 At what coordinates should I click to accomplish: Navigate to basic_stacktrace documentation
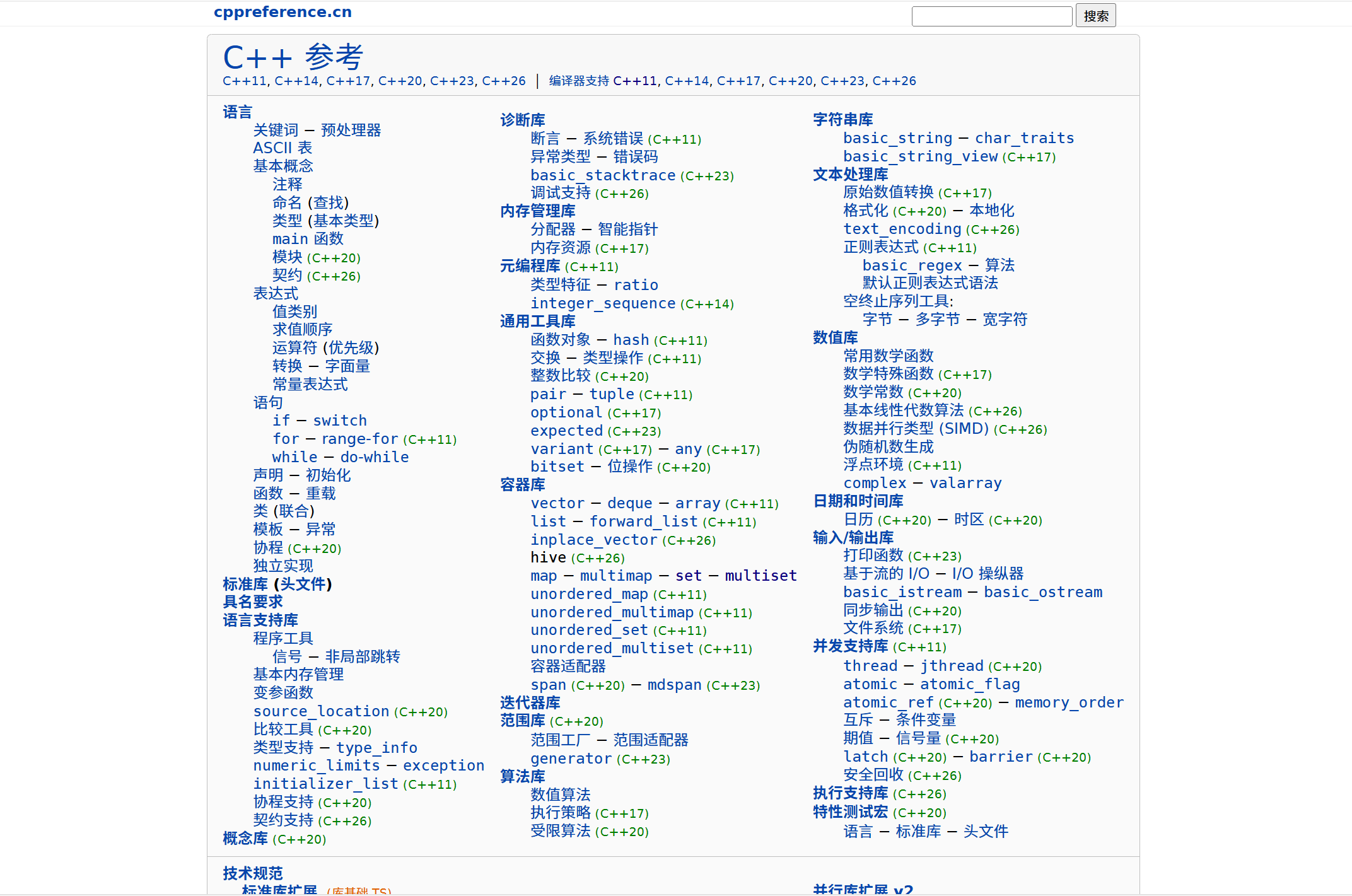tap(602, 175)
